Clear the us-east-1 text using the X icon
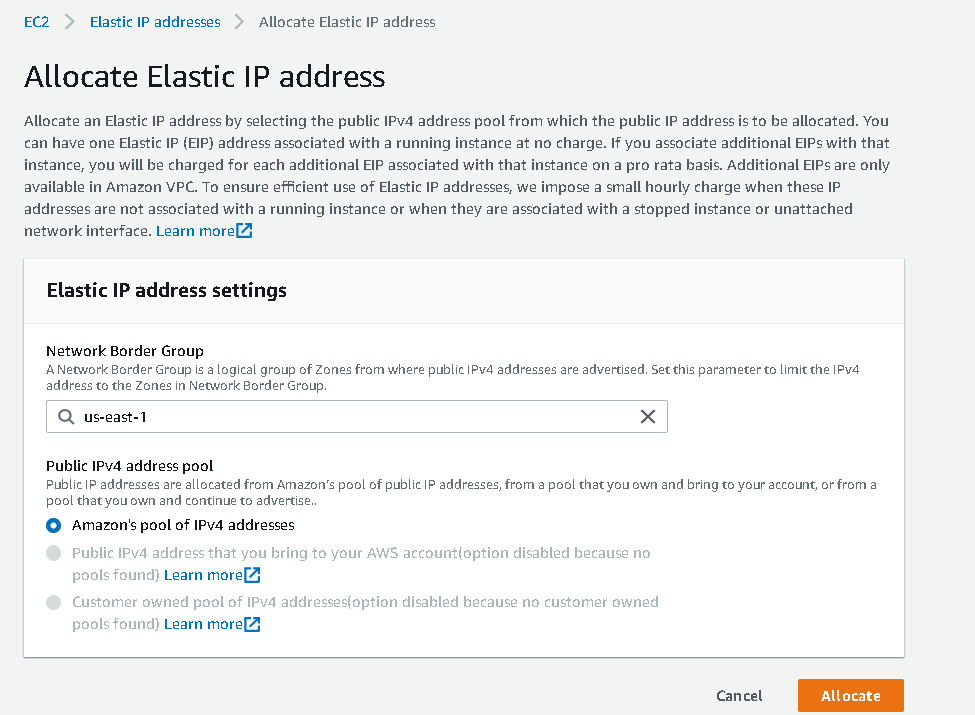Image resolution: width=975 pixels, height=715 pixels. (647, 417)
